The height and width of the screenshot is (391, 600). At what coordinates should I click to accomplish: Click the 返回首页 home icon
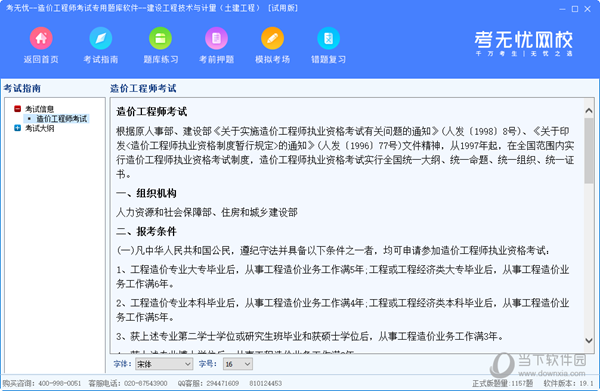tap(41, 38)
